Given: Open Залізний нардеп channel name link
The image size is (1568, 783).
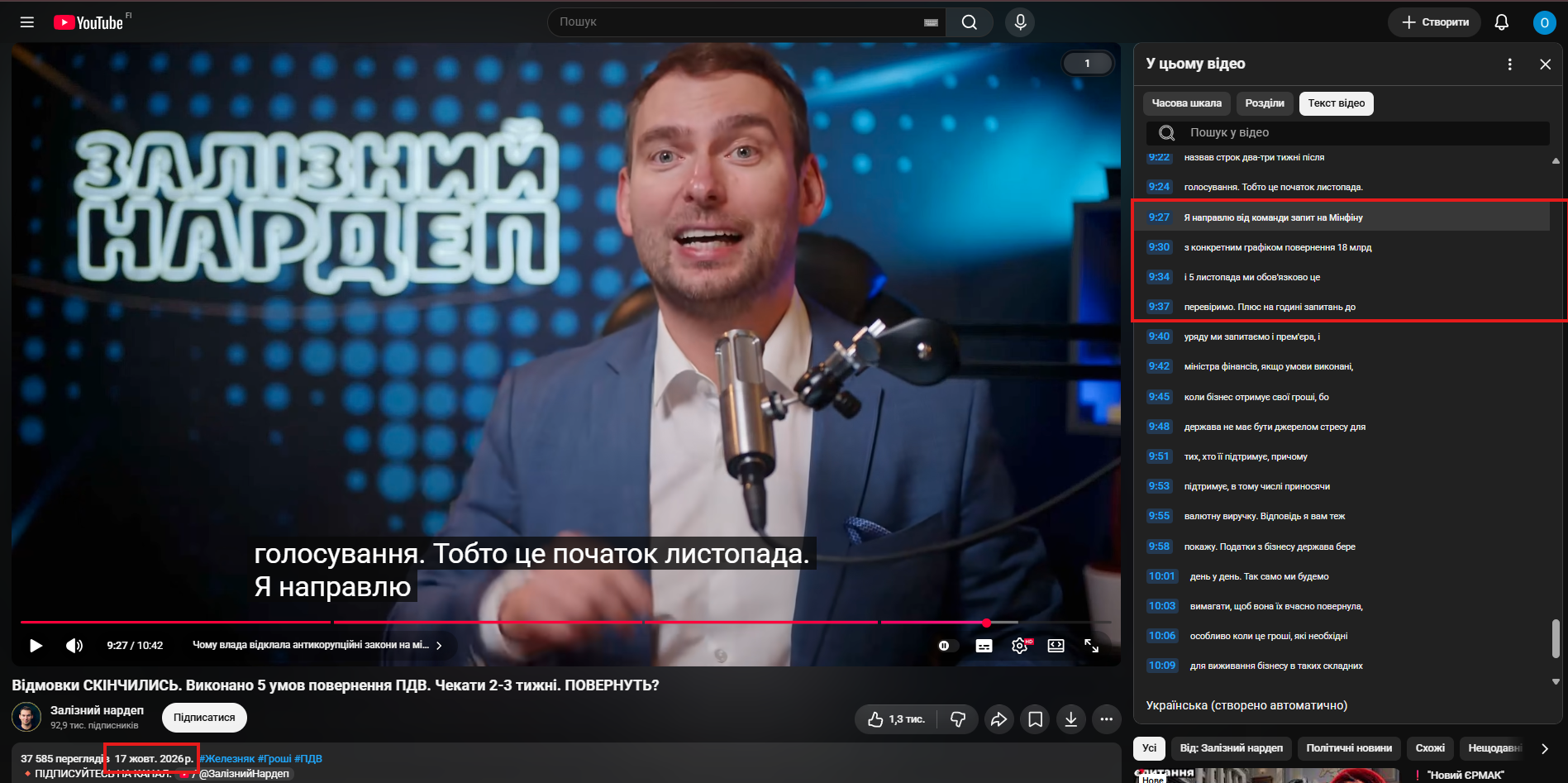Looking at the screenshot, I should click(97, 710).
